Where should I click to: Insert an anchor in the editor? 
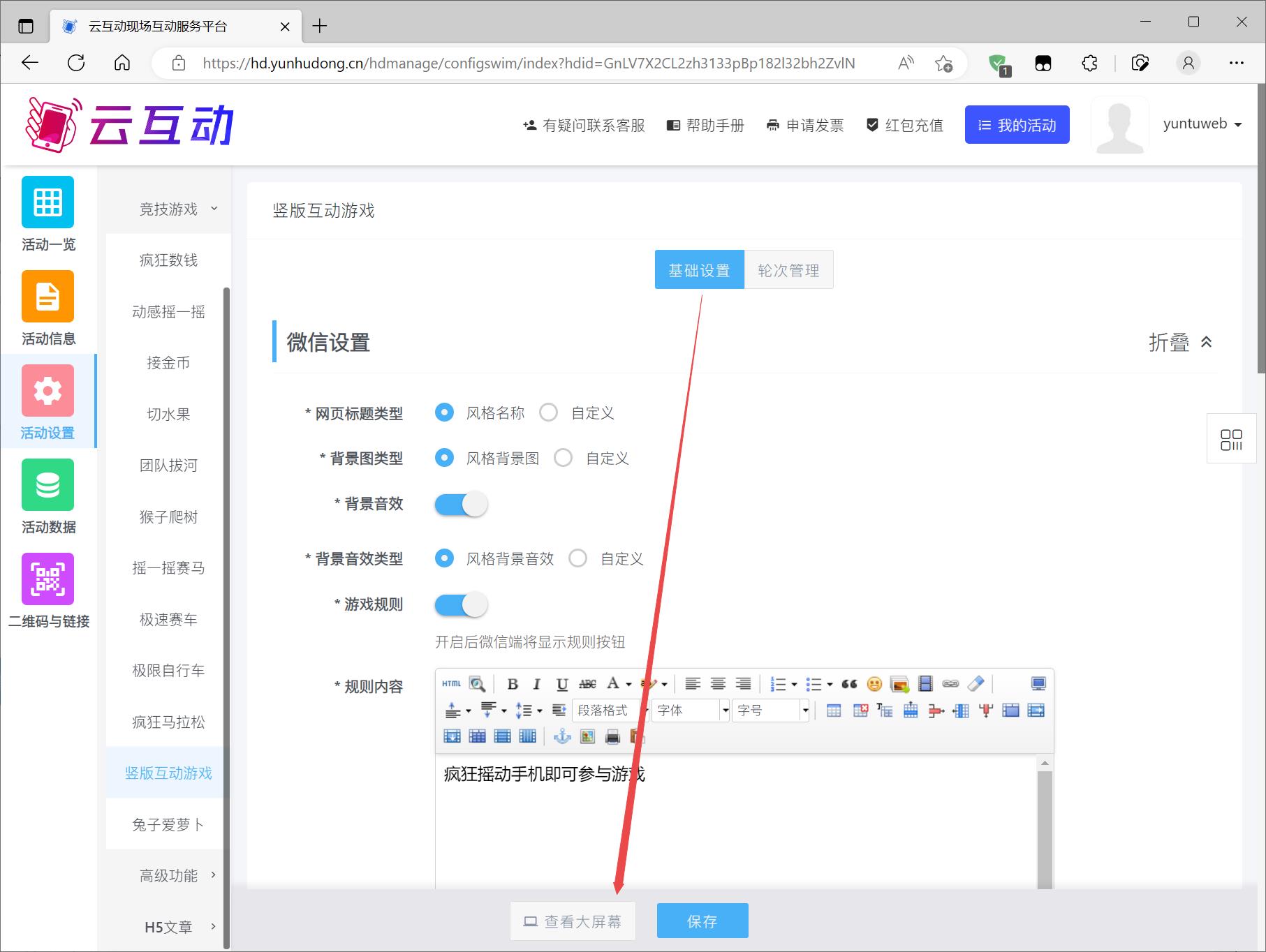(562, 736)
